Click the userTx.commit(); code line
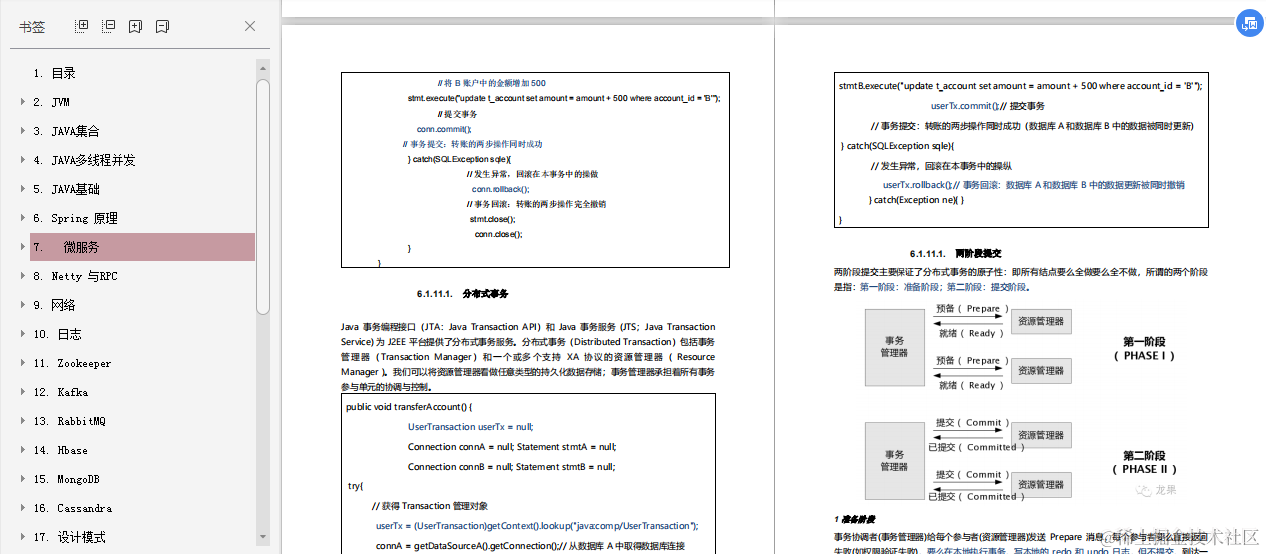The image size is (1266, 554). pyautogui.click(x=988, y=106)
